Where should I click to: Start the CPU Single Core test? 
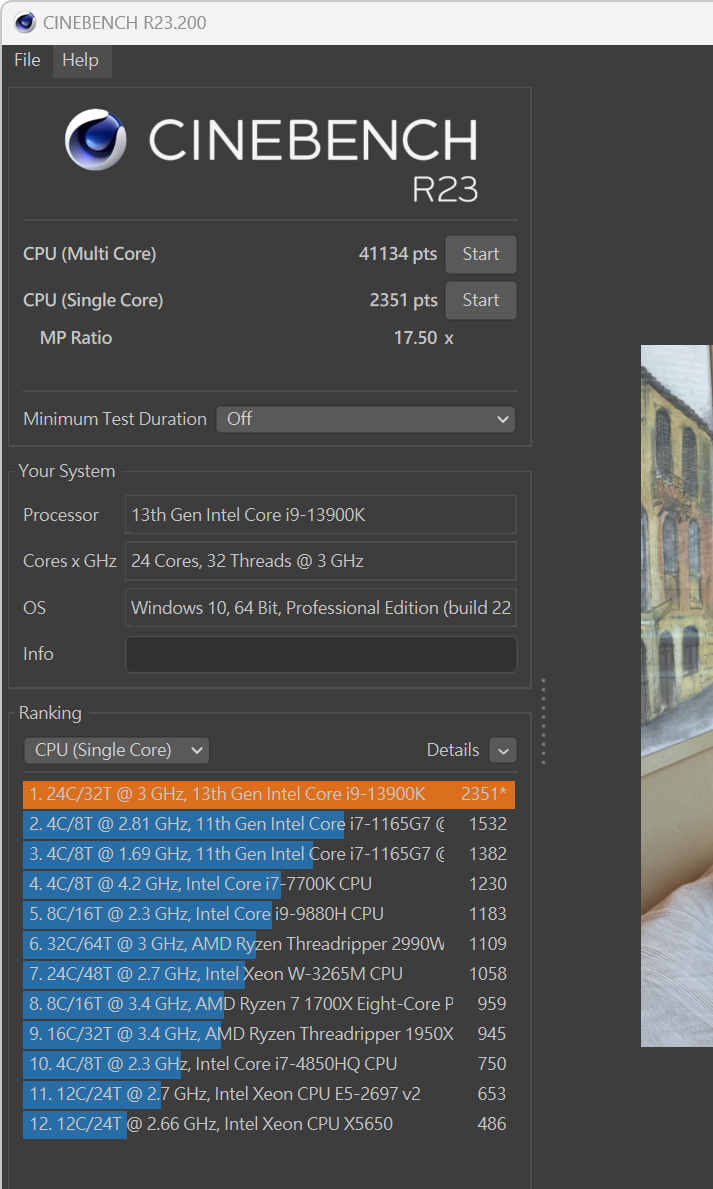(x=481, y=300)
